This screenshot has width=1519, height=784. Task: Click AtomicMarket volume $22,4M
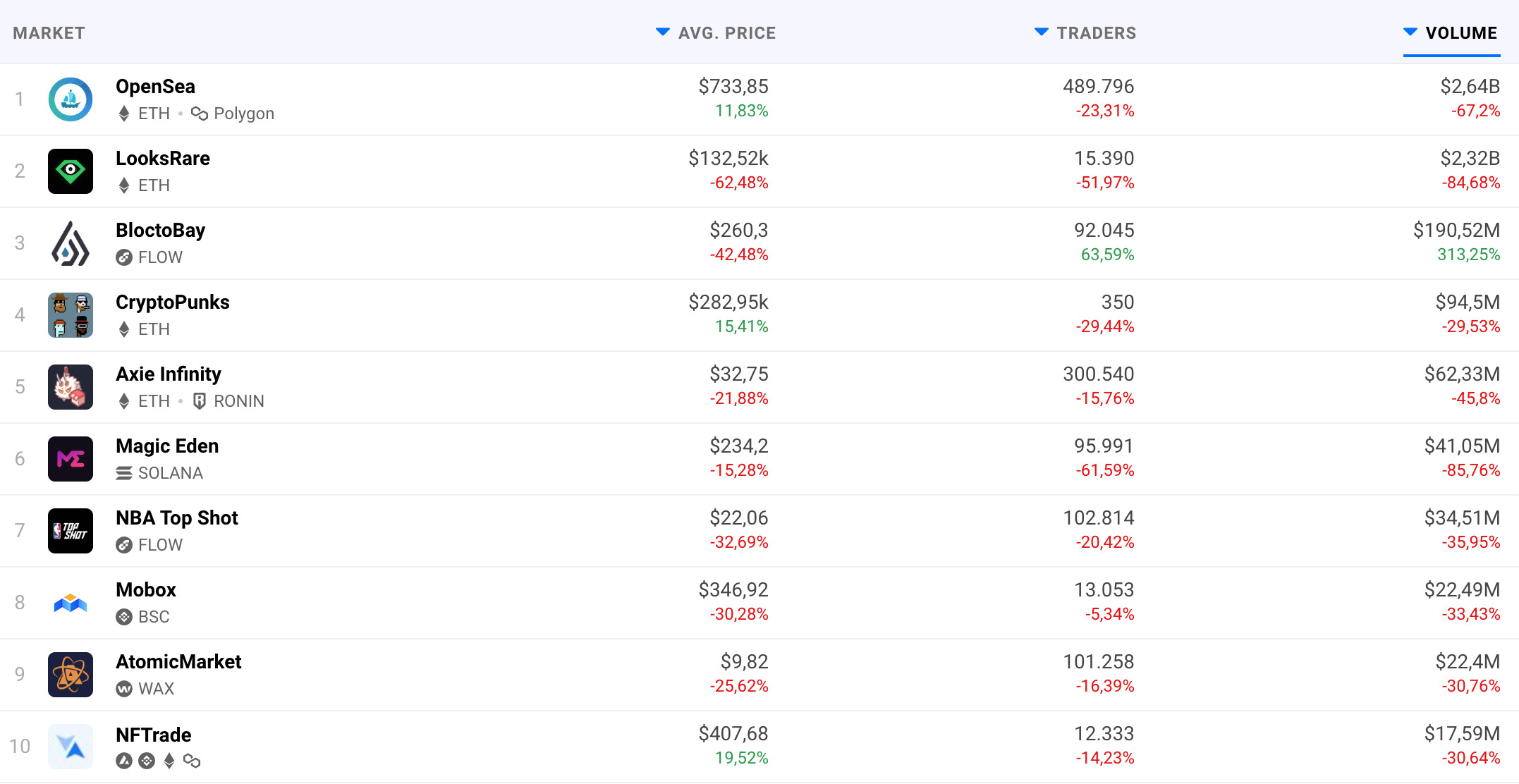1468,662
